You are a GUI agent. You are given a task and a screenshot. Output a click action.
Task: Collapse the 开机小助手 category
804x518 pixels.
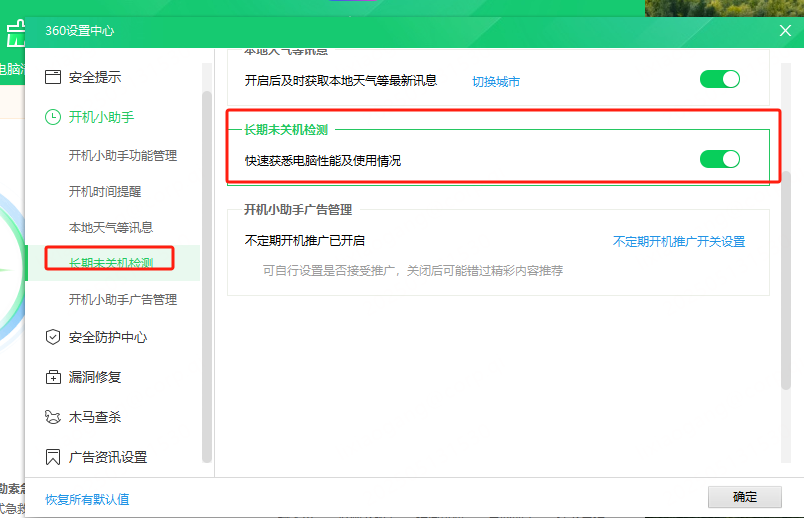[101, 117]
